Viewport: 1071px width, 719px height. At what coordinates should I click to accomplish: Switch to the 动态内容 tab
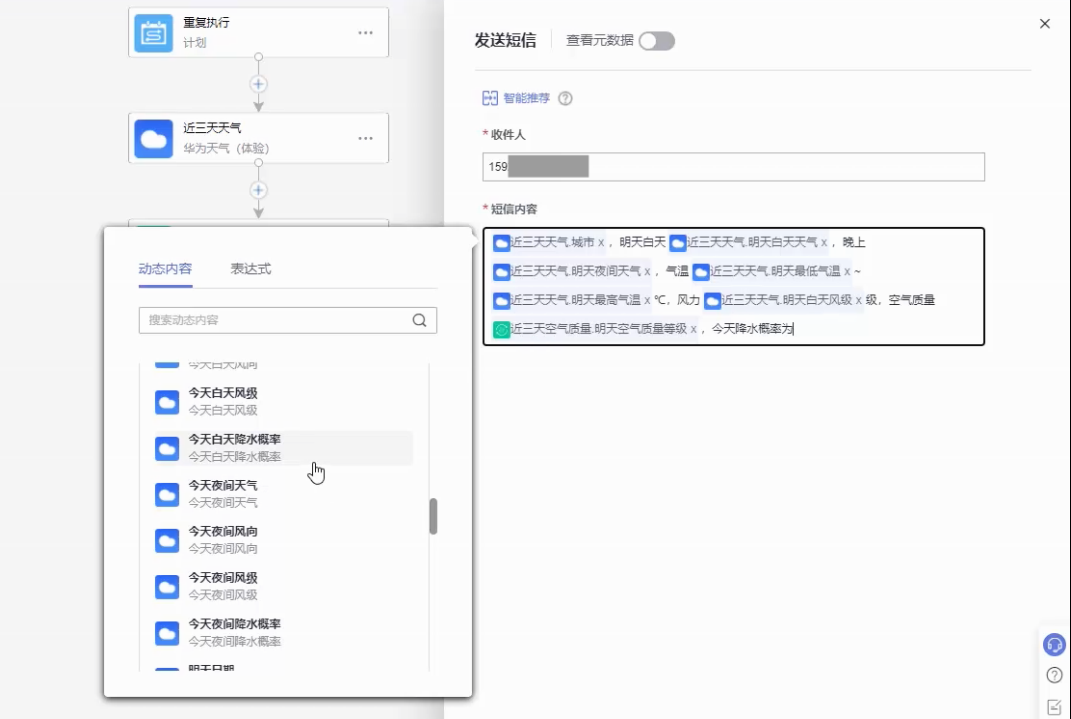click(x=165, y=268)
